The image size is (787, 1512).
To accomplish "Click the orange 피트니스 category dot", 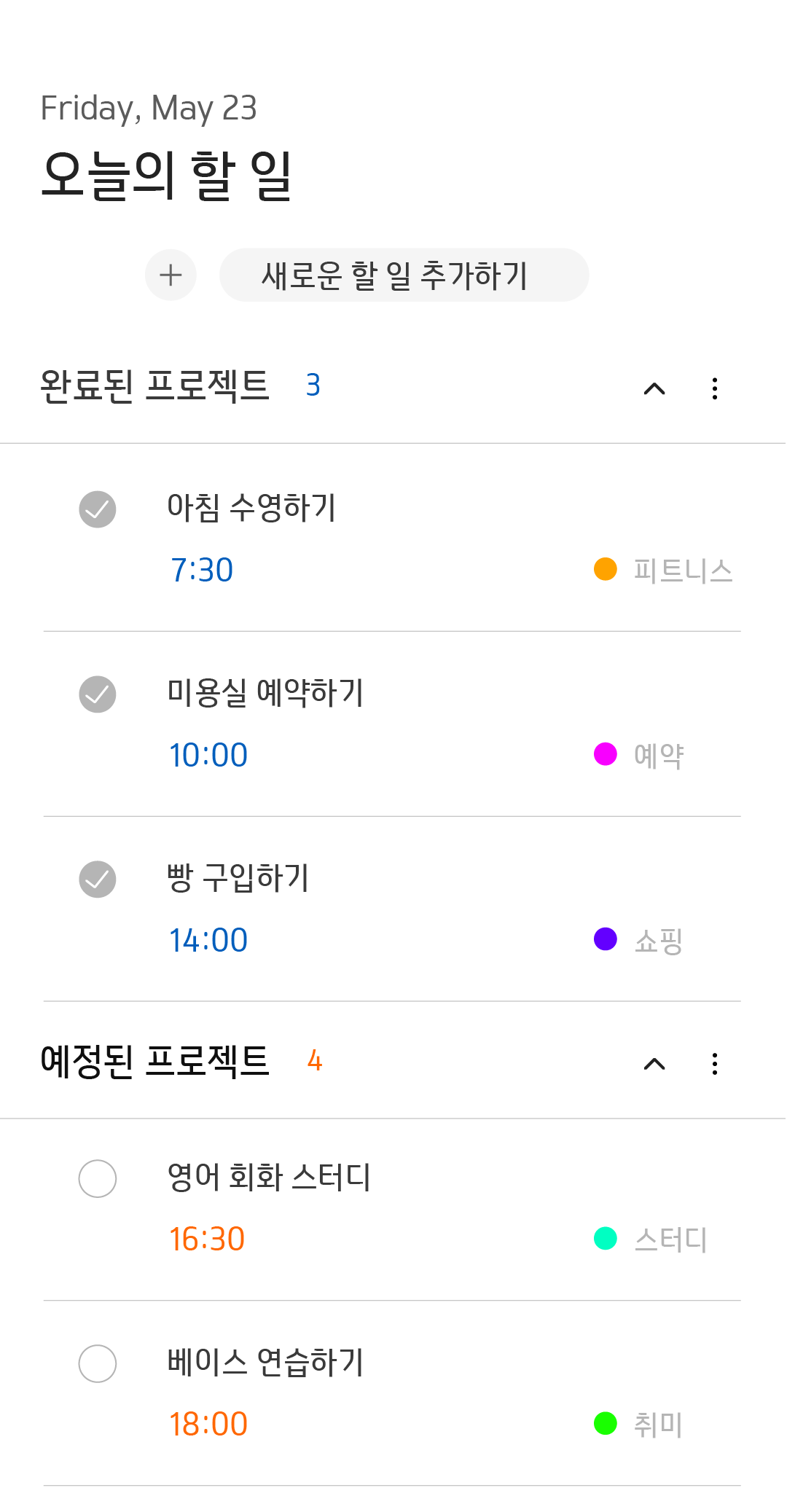I will [606, 569].
